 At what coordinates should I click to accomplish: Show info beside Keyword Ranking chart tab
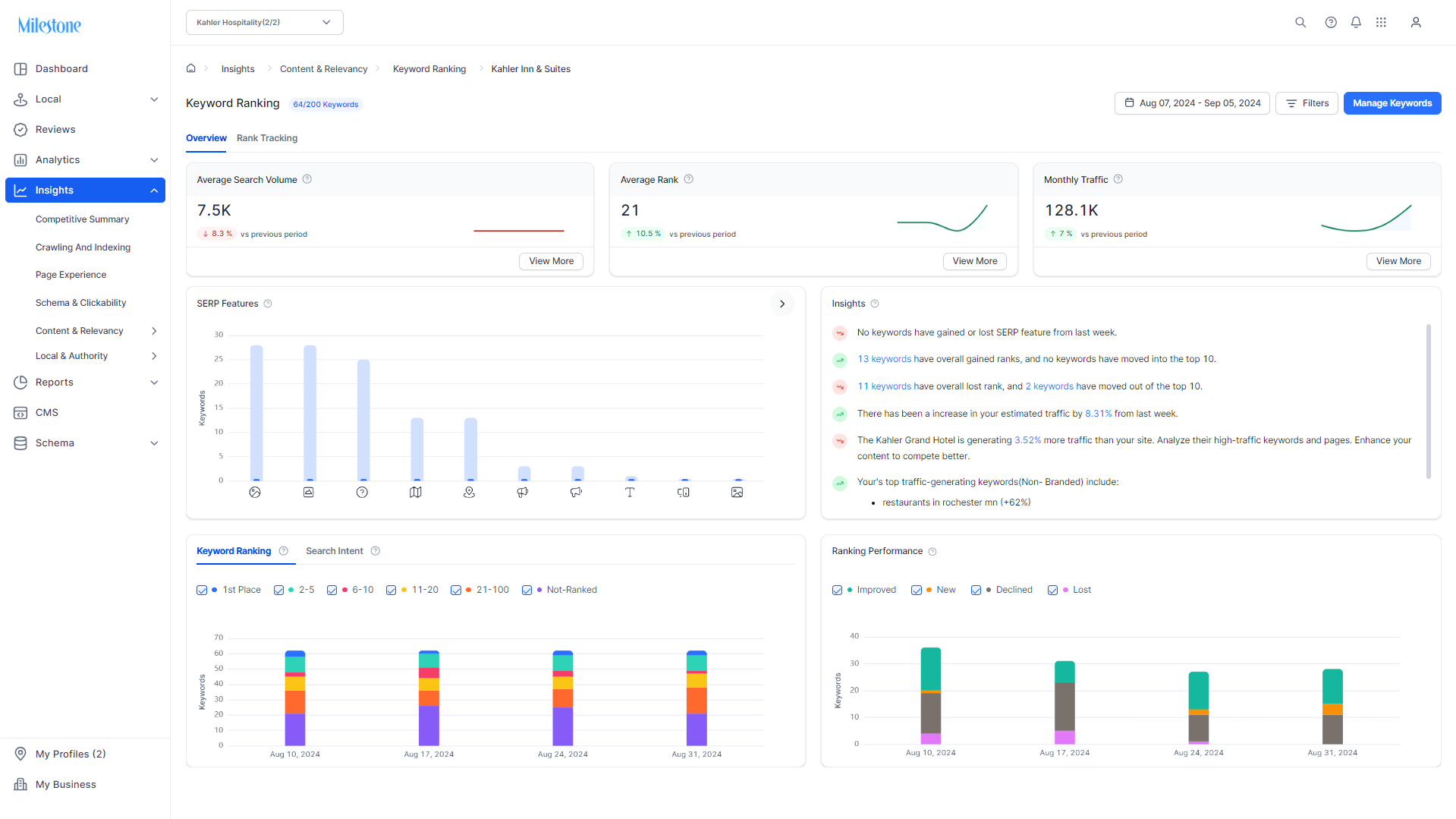(x=284, y=551)
